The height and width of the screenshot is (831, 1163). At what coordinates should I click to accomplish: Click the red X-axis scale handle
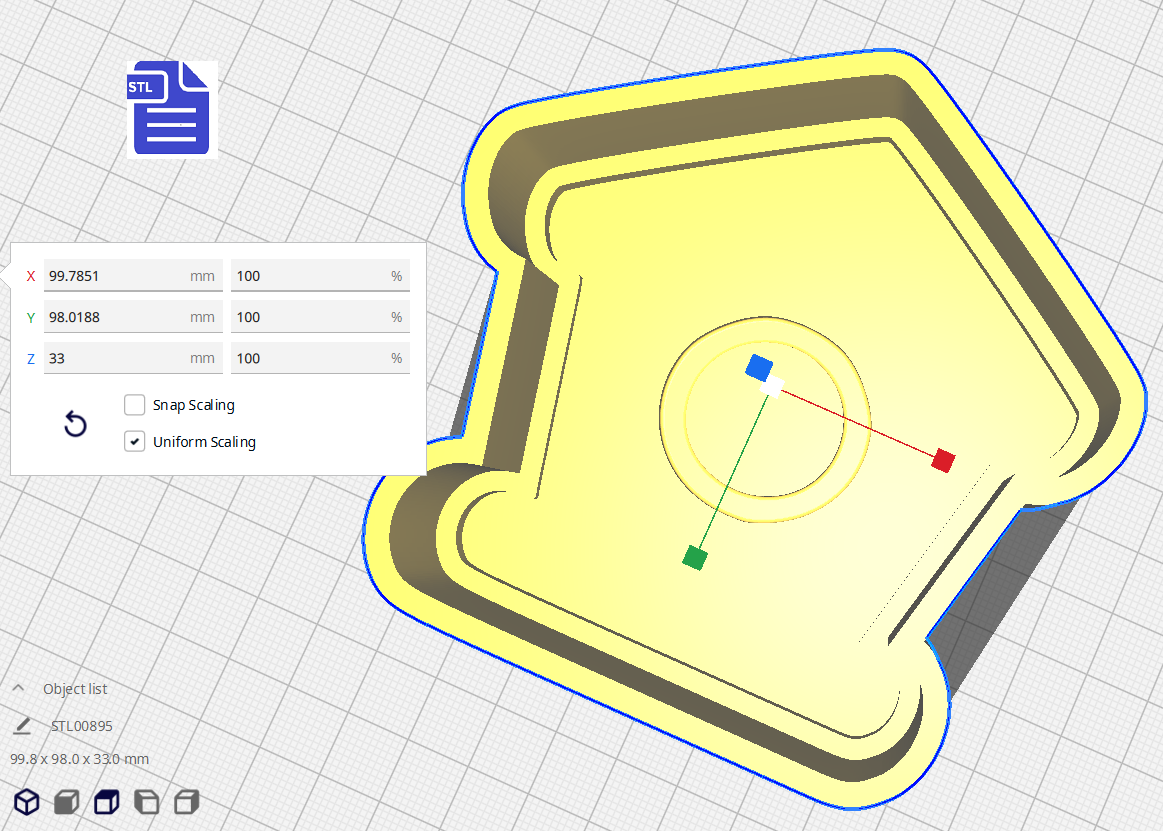click(x=943, y=460)
